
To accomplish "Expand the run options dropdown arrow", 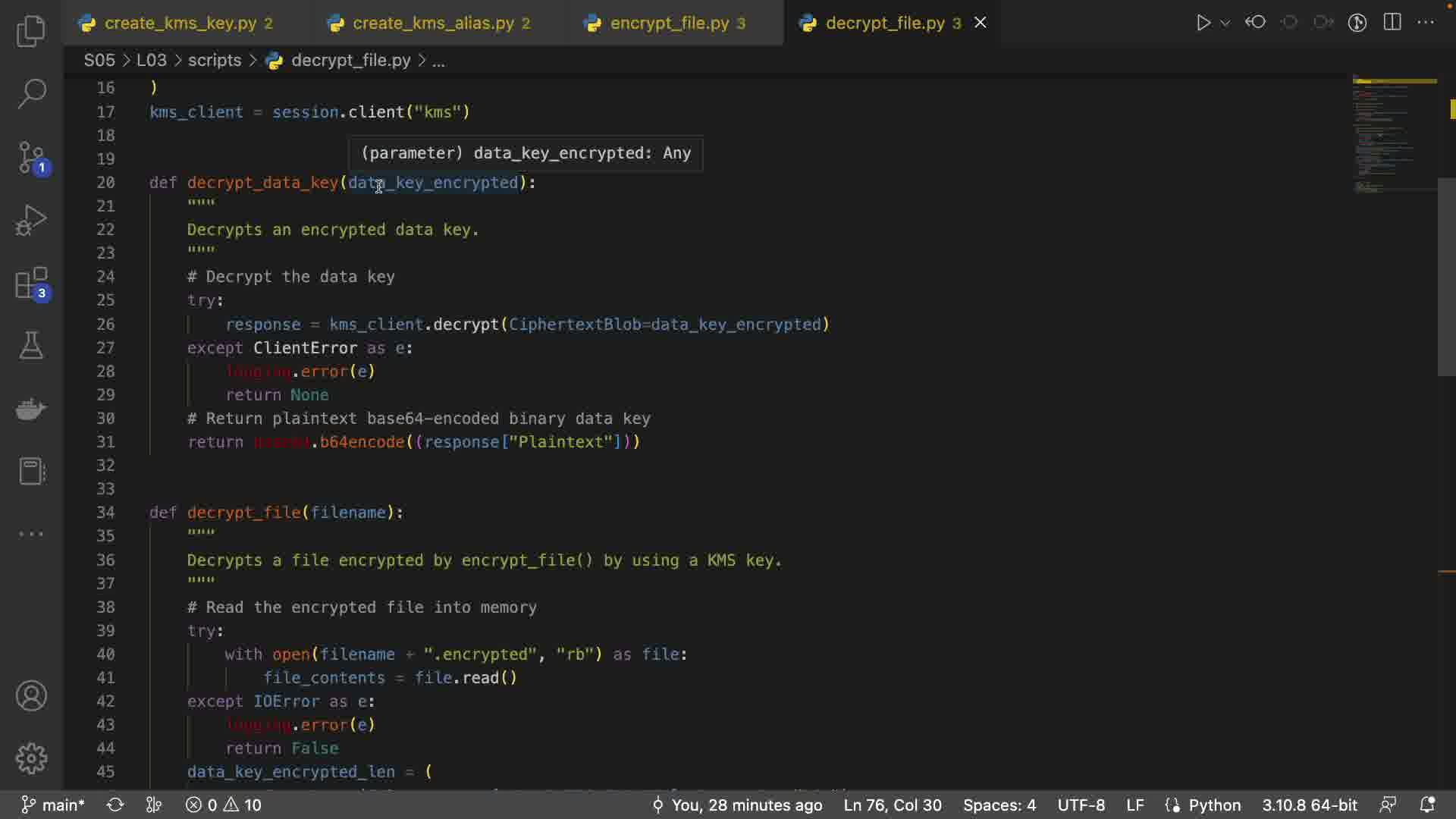I will coord(1225,24).
